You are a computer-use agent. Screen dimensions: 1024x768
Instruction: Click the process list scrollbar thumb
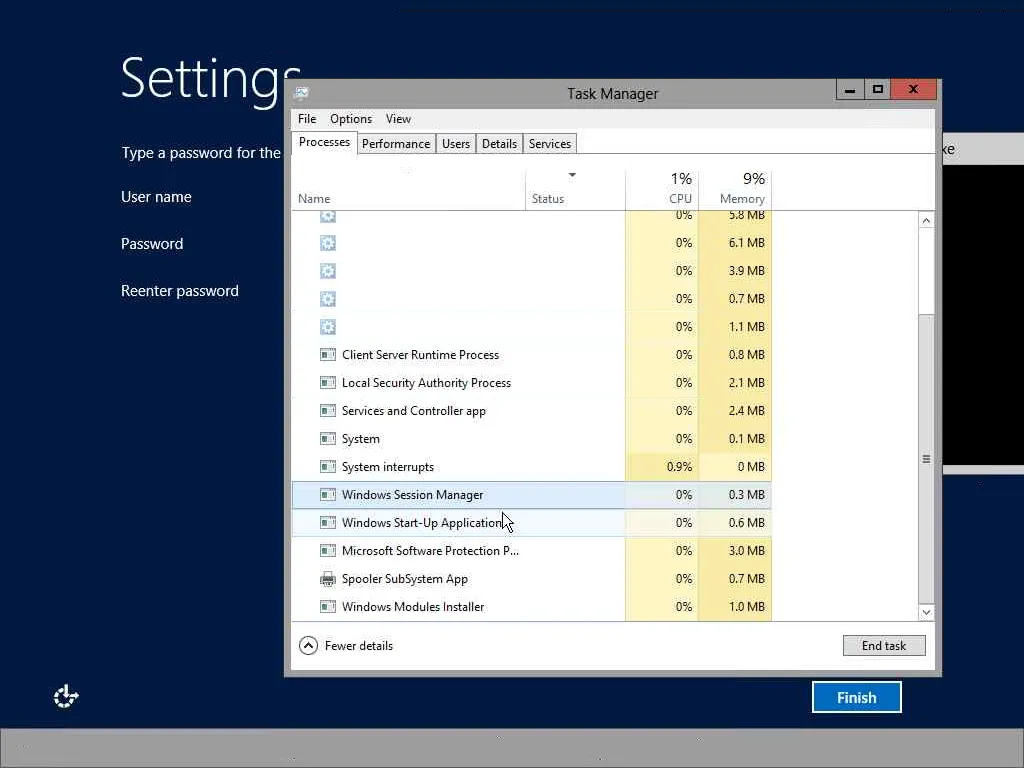926,458
